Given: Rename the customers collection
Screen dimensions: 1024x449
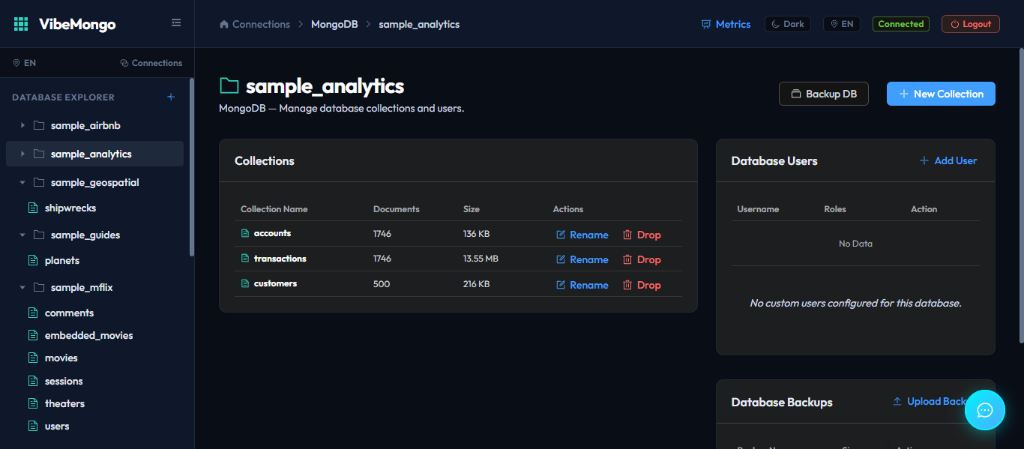Looking at the screenshot, I should 582,285.
